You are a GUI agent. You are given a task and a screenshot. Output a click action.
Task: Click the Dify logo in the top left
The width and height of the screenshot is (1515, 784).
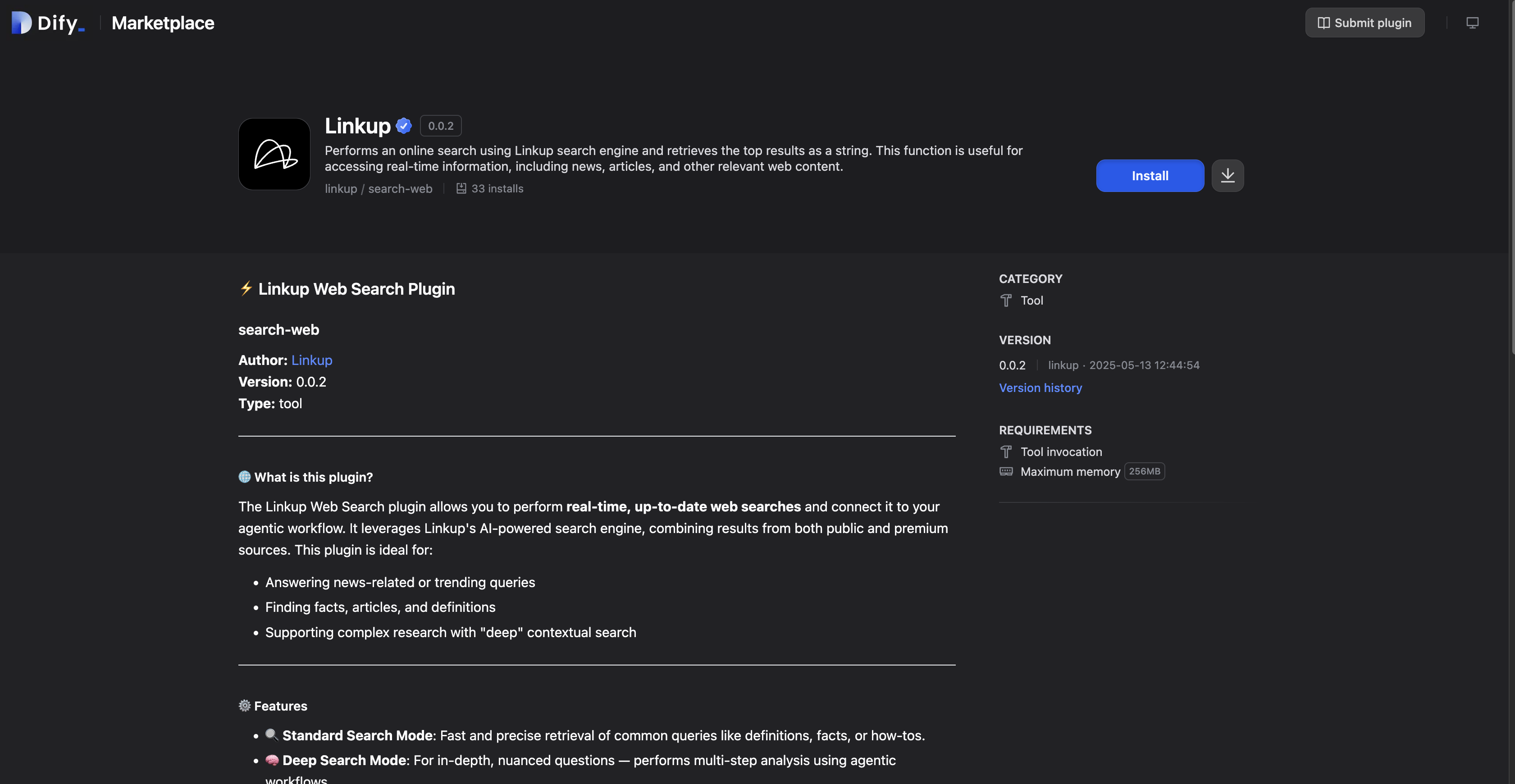(x=21, y=23)
